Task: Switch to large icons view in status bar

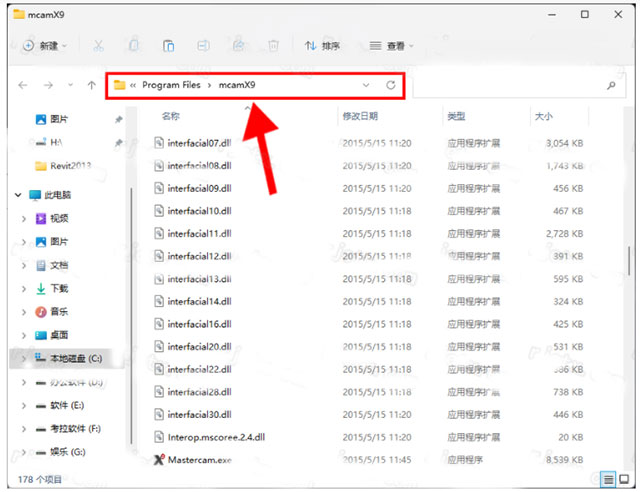Action: [624, 479]
